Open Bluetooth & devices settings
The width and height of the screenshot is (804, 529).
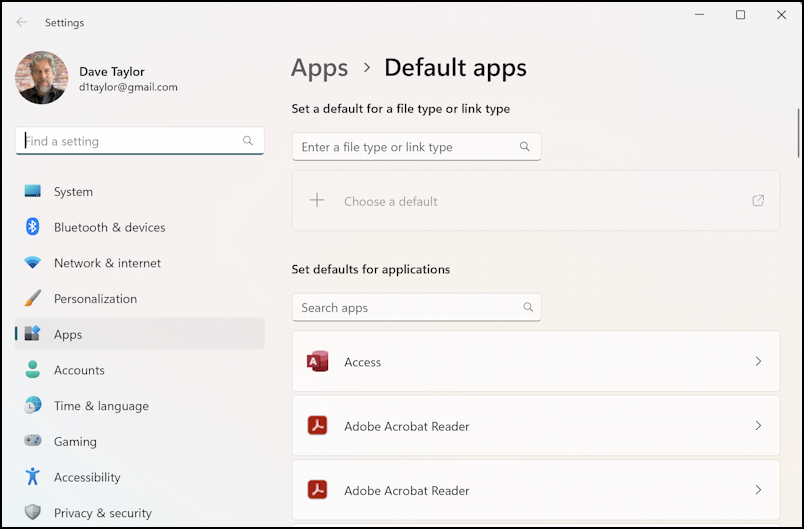[139, 227]
